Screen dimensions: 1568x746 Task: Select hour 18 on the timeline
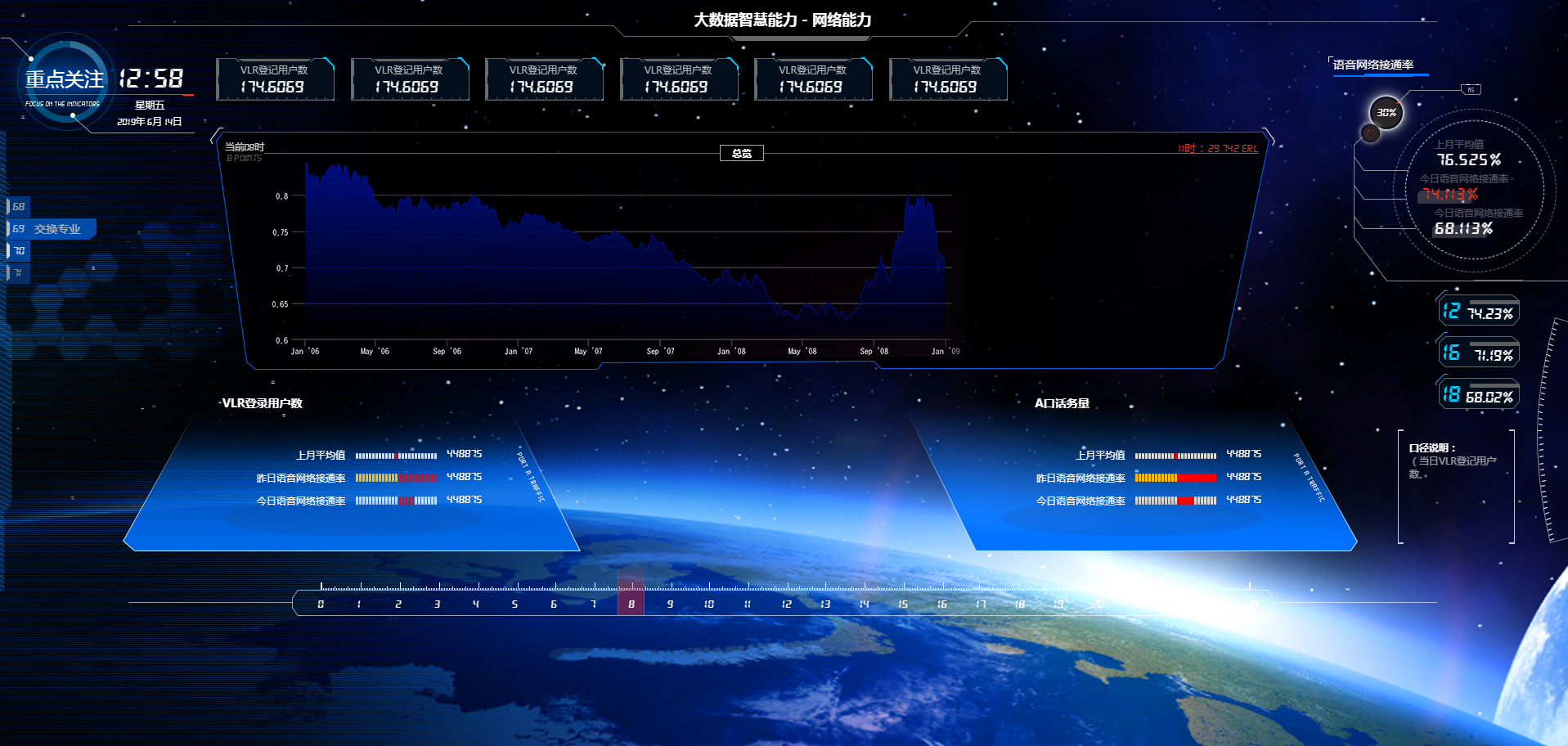pos(1019,604)
